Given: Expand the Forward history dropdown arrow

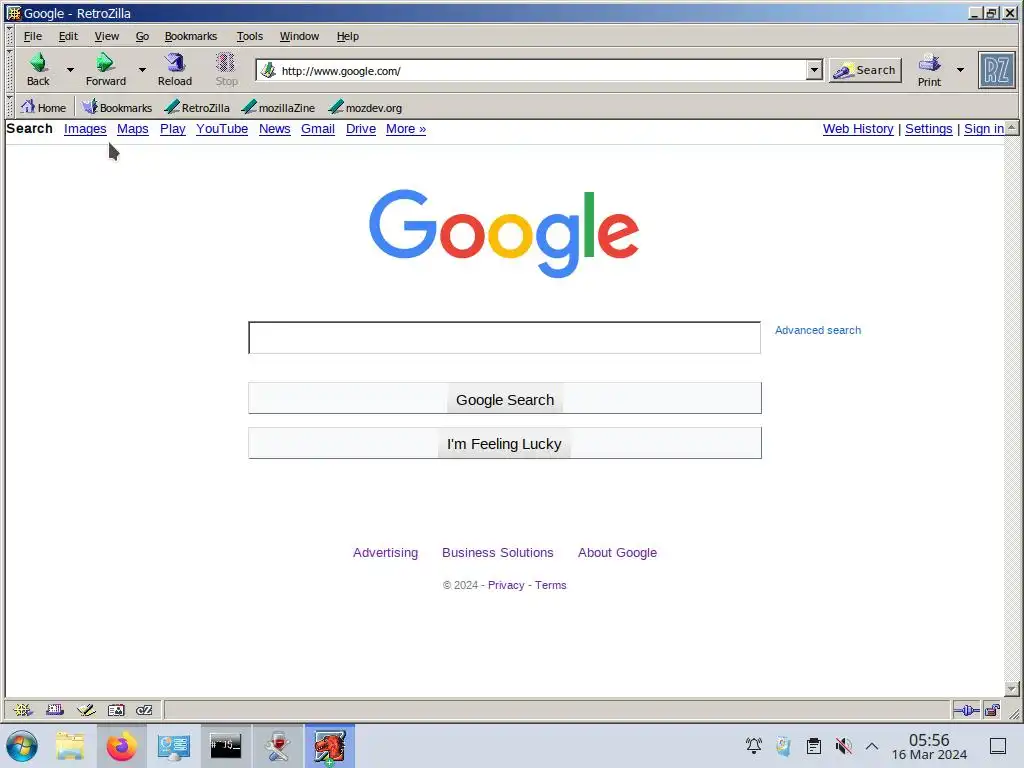Looking at the screenshot, I should 142,69.
